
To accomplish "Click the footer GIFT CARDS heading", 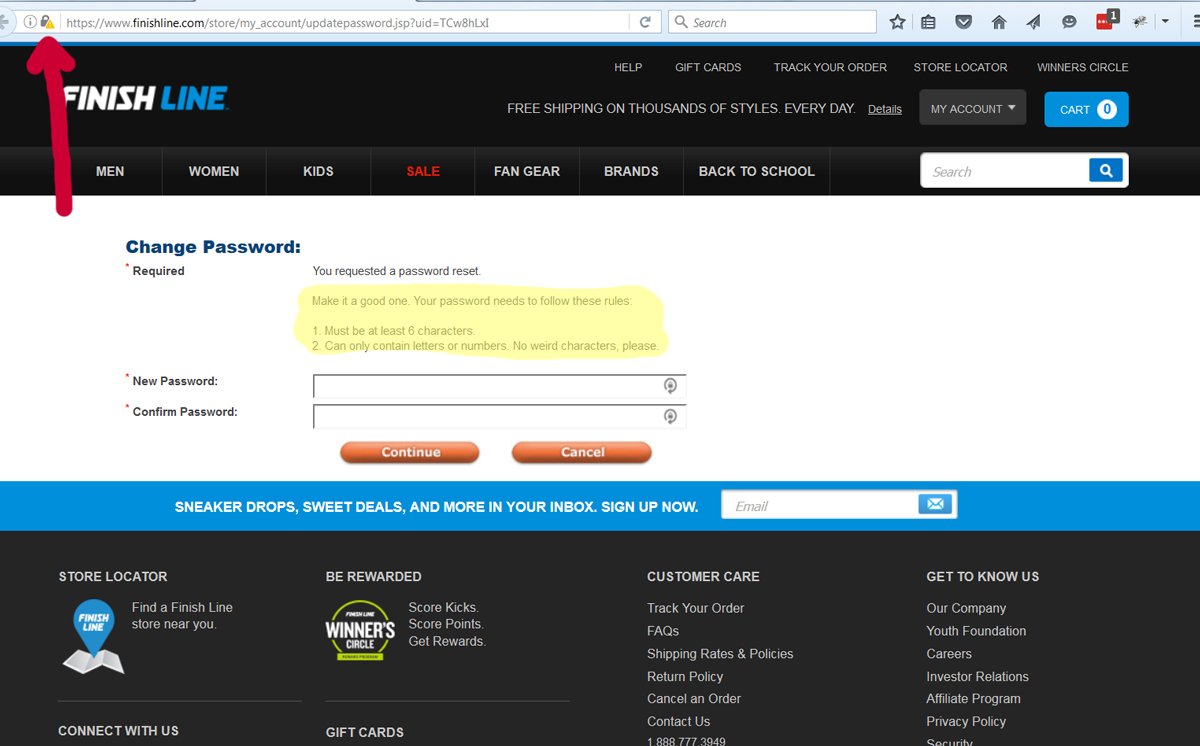I will pos(365,733).
